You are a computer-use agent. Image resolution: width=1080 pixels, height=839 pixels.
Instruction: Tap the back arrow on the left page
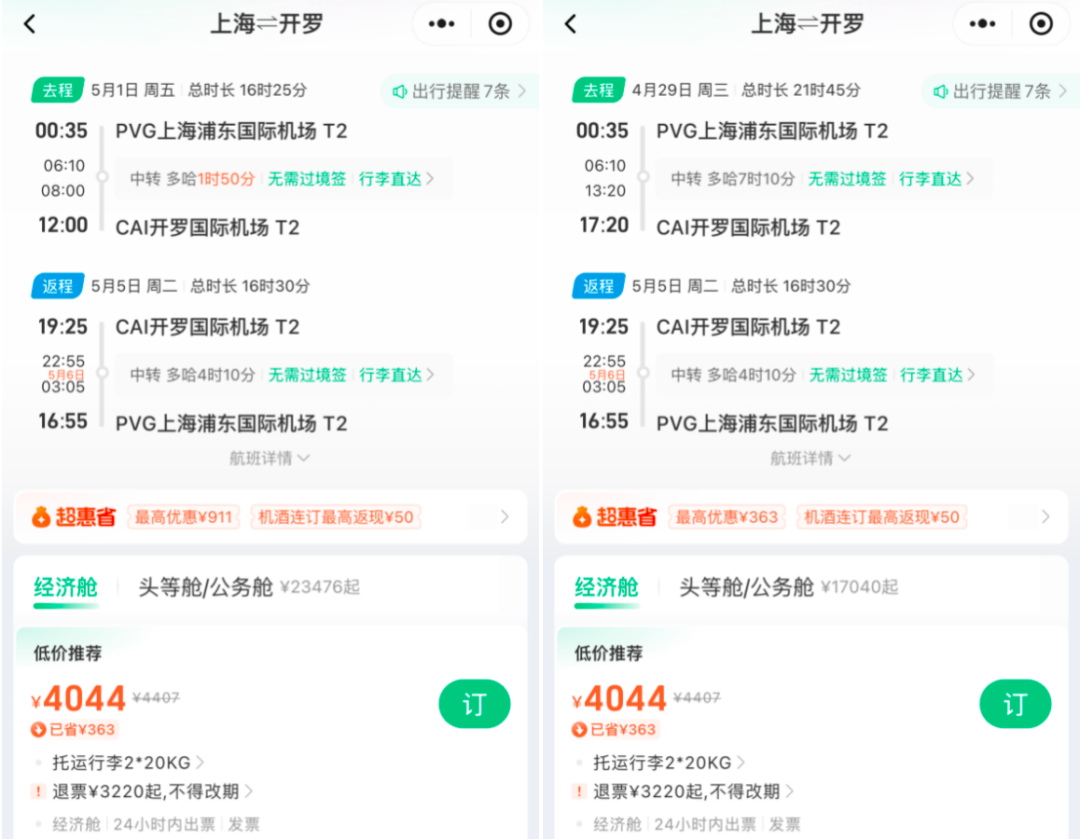click(x=29, y=23)
